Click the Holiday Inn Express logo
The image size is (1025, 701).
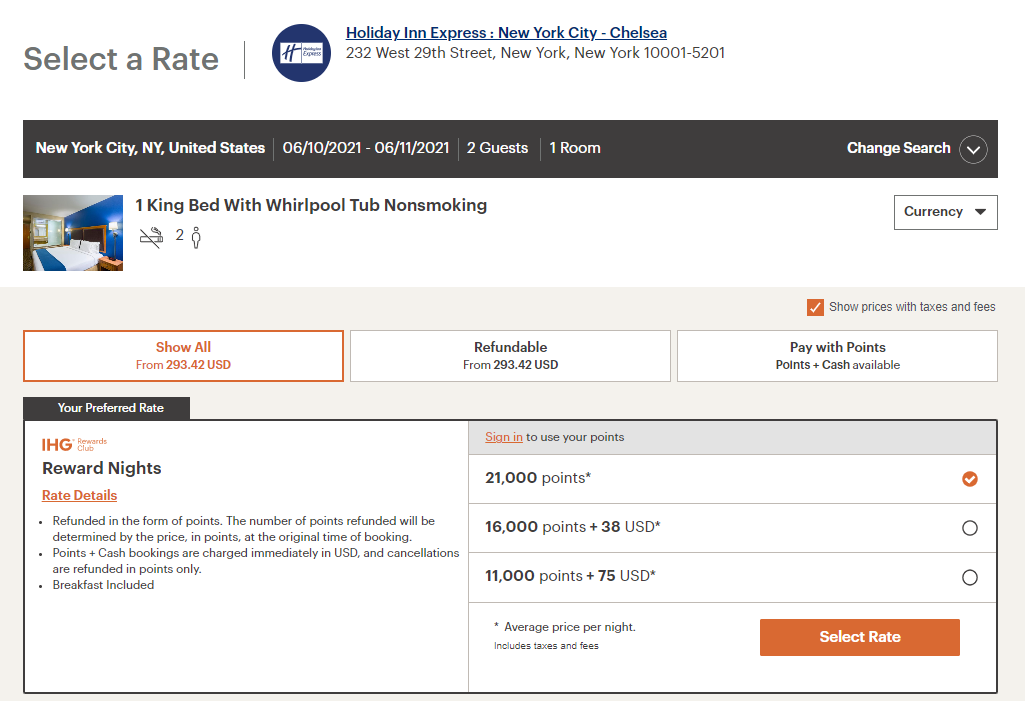coord(301,53)
